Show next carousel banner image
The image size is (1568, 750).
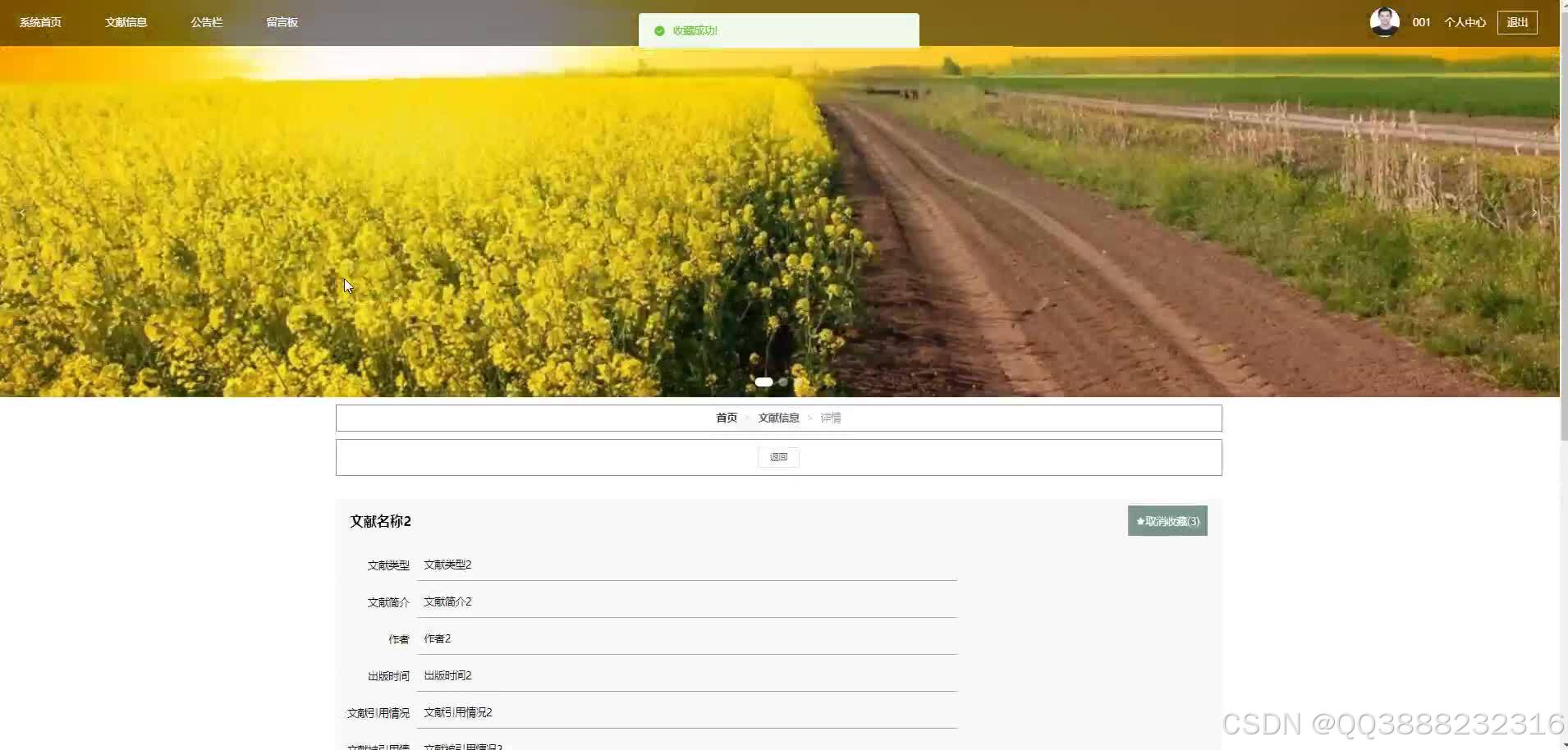click(x=1534, y=213)
